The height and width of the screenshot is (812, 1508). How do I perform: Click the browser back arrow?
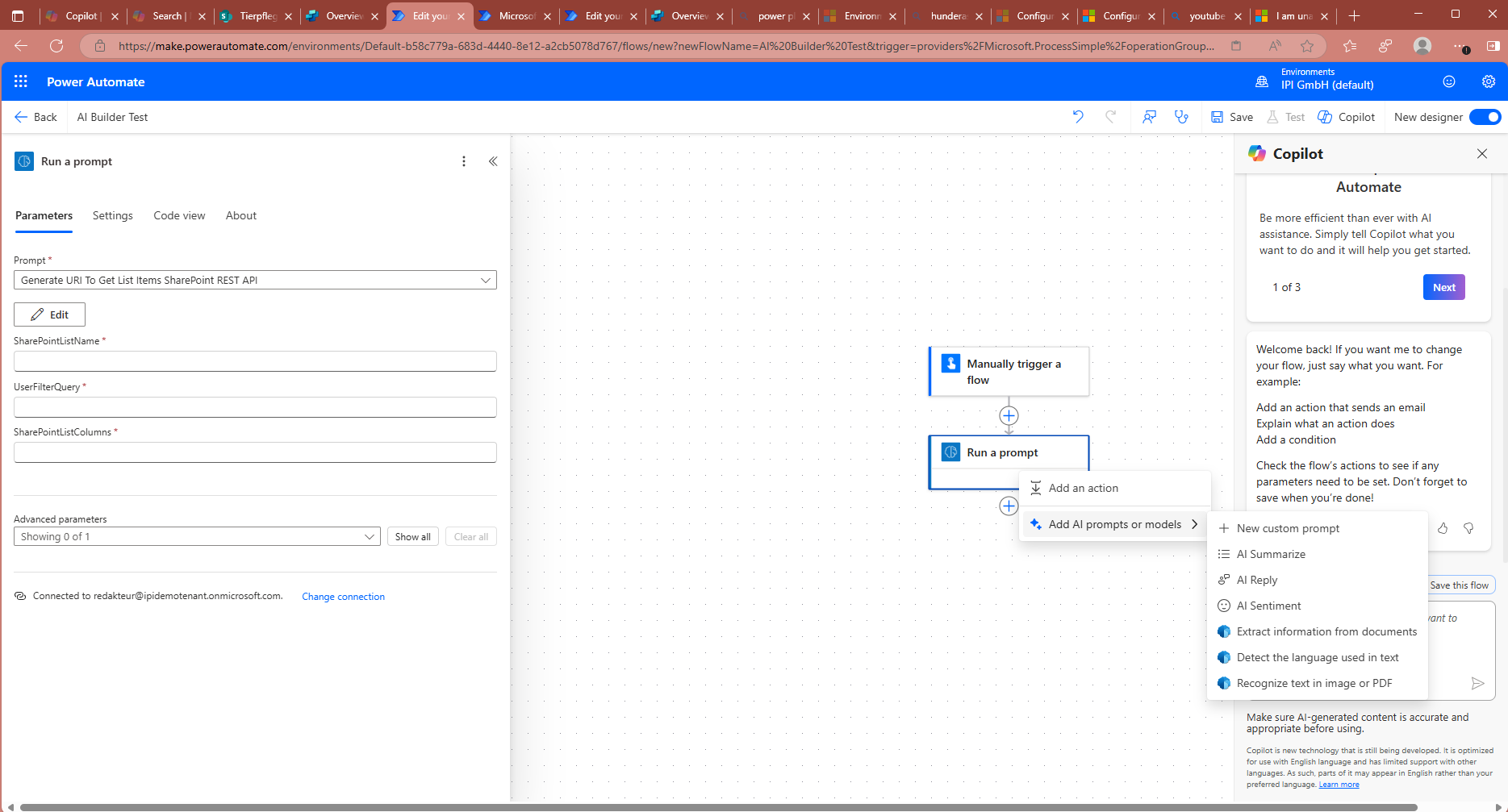(21, 46)
